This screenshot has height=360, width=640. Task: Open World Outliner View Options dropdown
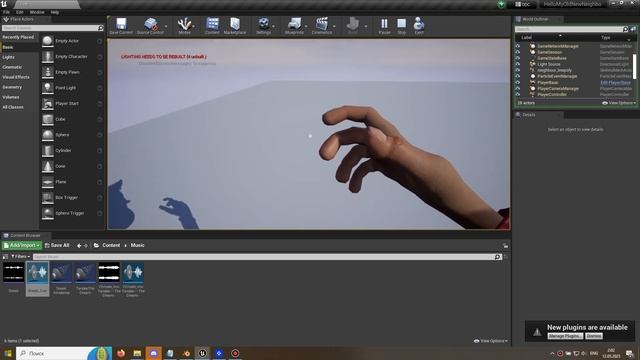point(619,103)
